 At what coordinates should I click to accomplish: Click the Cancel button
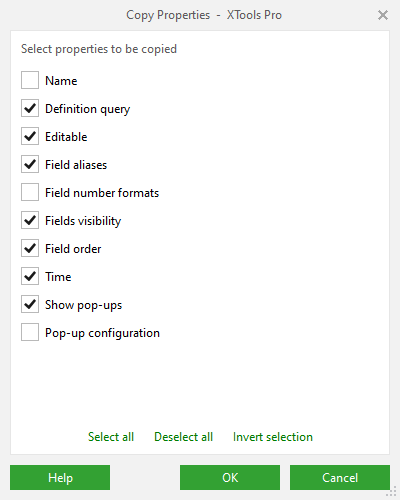[x=340, y=478]
